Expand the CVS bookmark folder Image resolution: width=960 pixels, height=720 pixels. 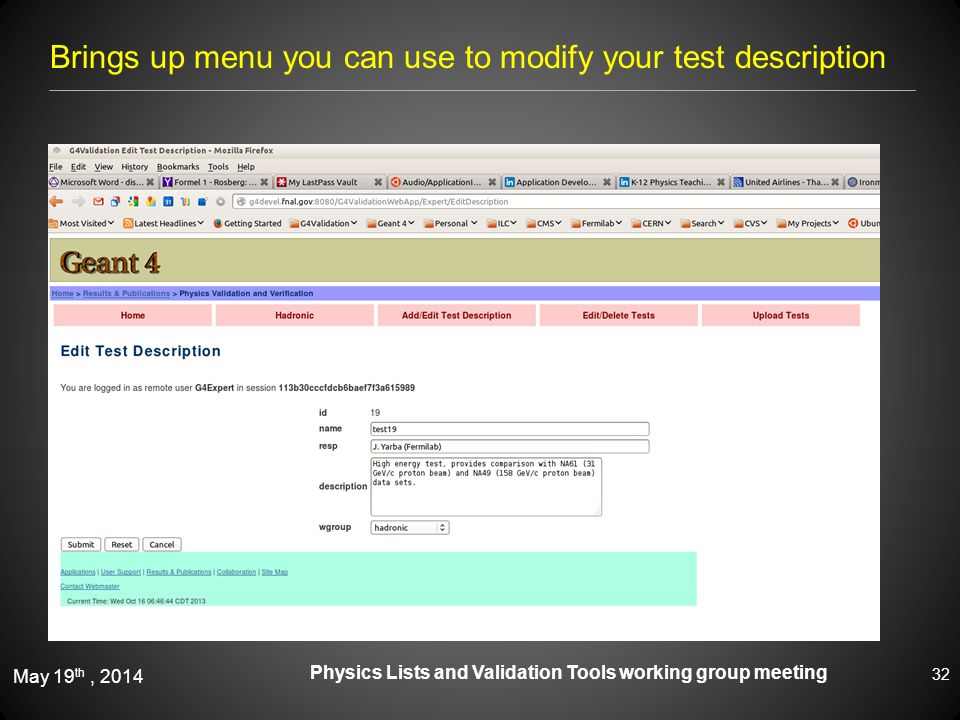tap(750, 223)
